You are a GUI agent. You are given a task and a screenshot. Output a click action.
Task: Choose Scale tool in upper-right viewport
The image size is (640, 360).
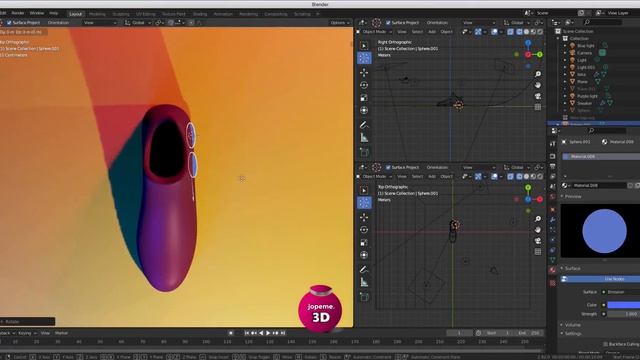point(364,98)
